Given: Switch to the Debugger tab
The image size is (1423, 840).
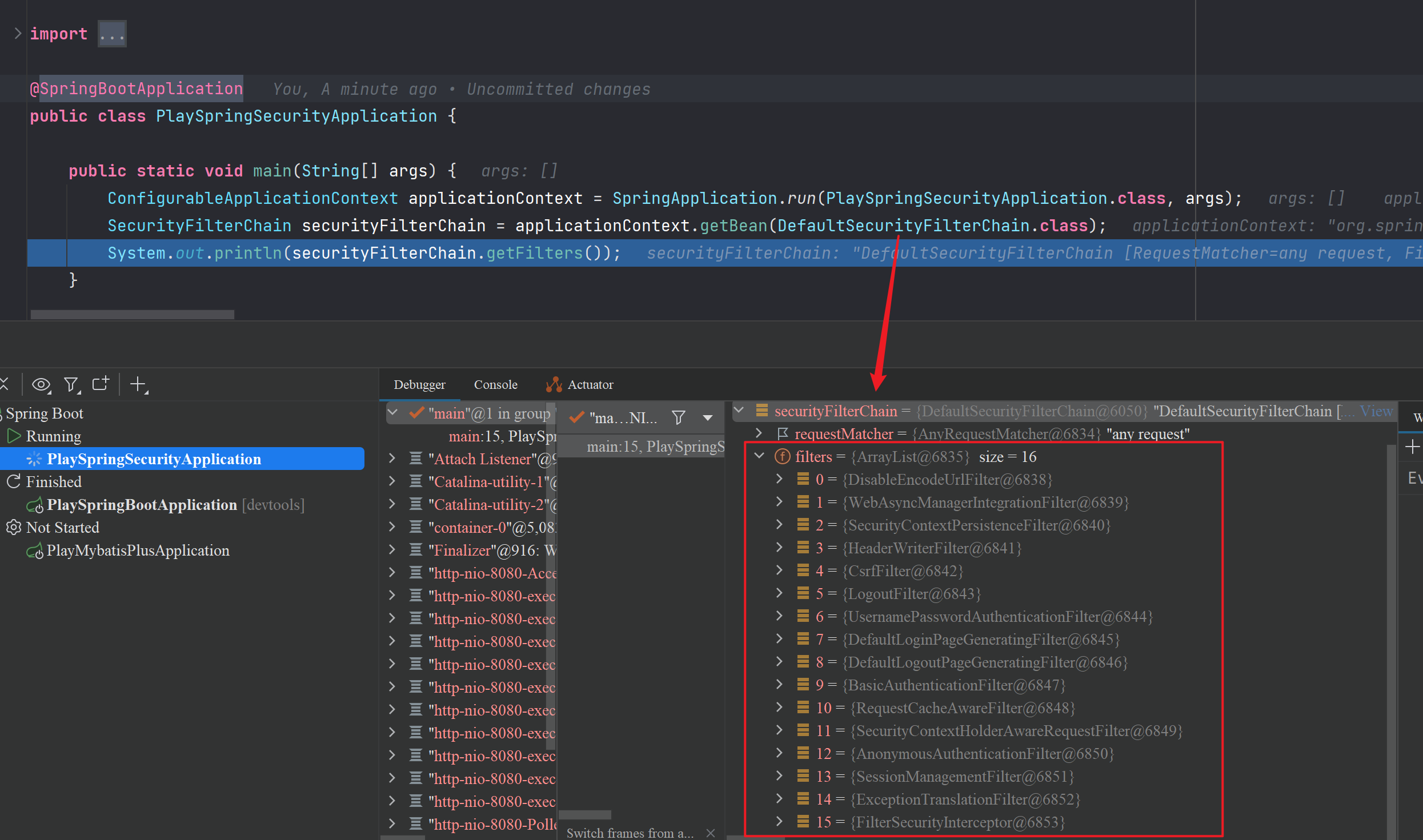Looking at the screenshot, I should (419, 385).
